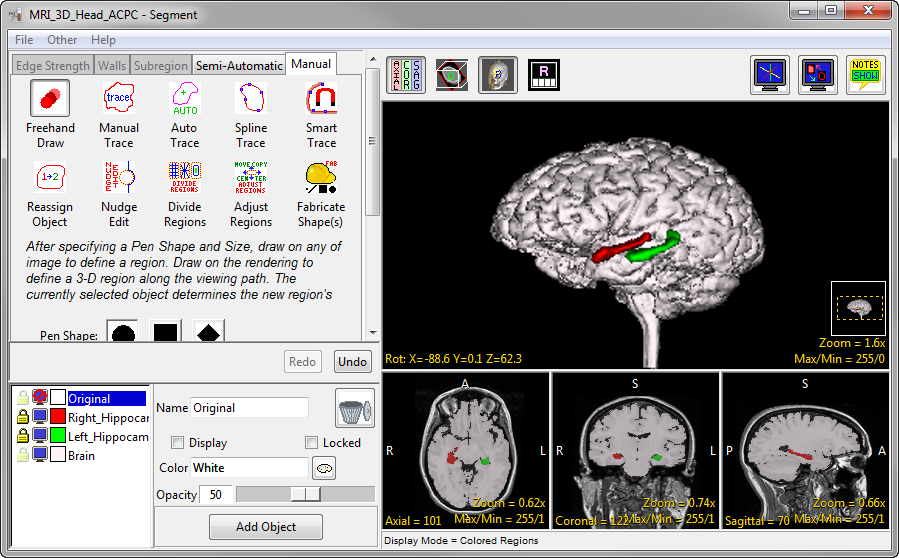
Task: Click the red swatch of Right_Hippocampus
Action: point(58,417)
